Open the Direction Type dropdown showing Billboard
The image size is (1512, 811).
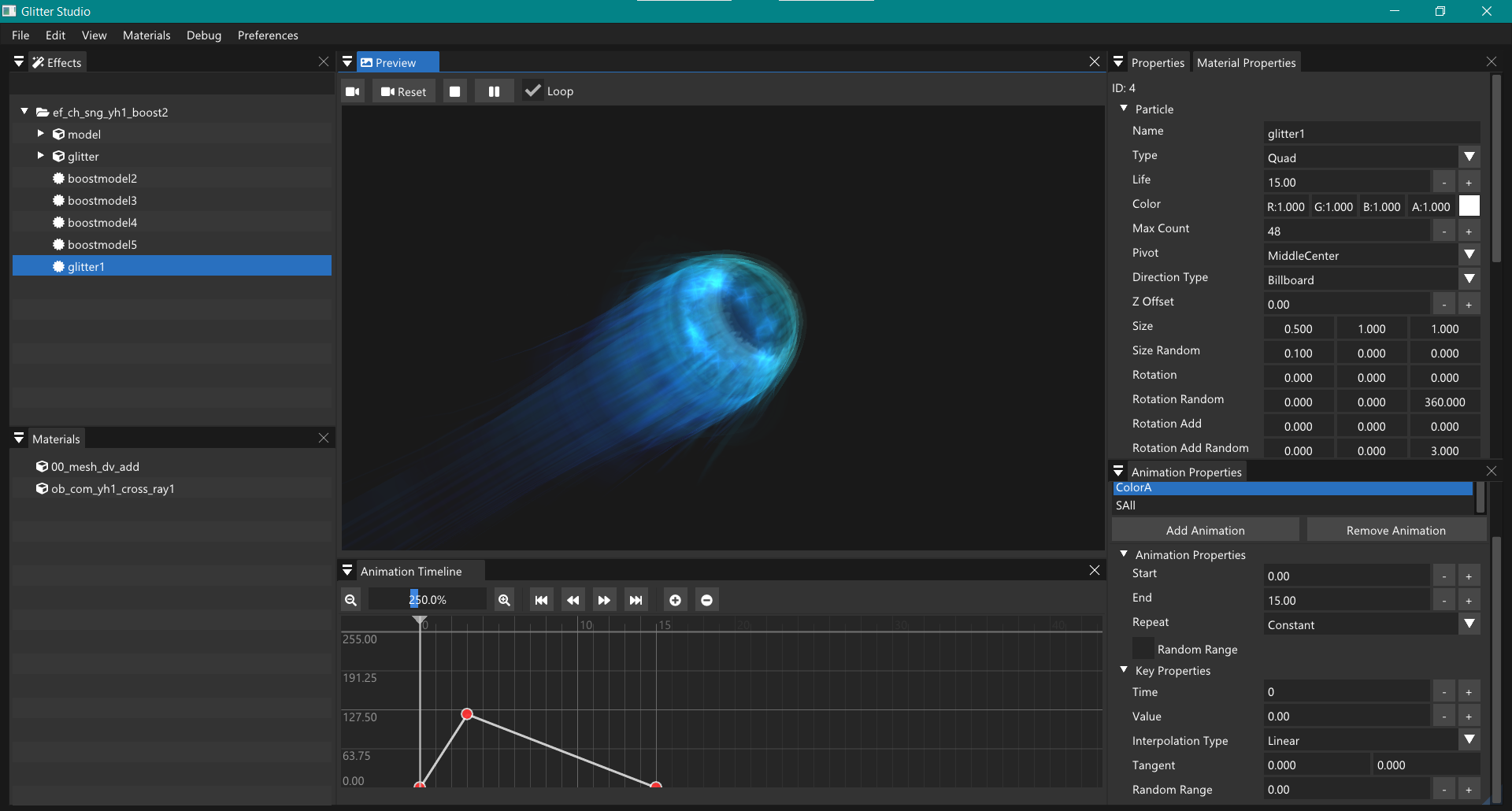(x=1371, y=280)
